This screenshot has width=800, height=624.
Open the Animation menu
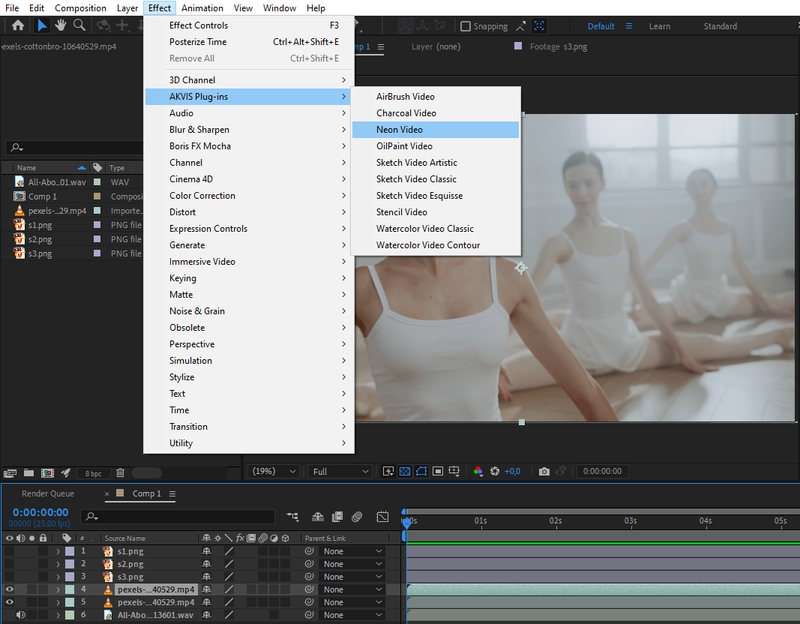202,8
